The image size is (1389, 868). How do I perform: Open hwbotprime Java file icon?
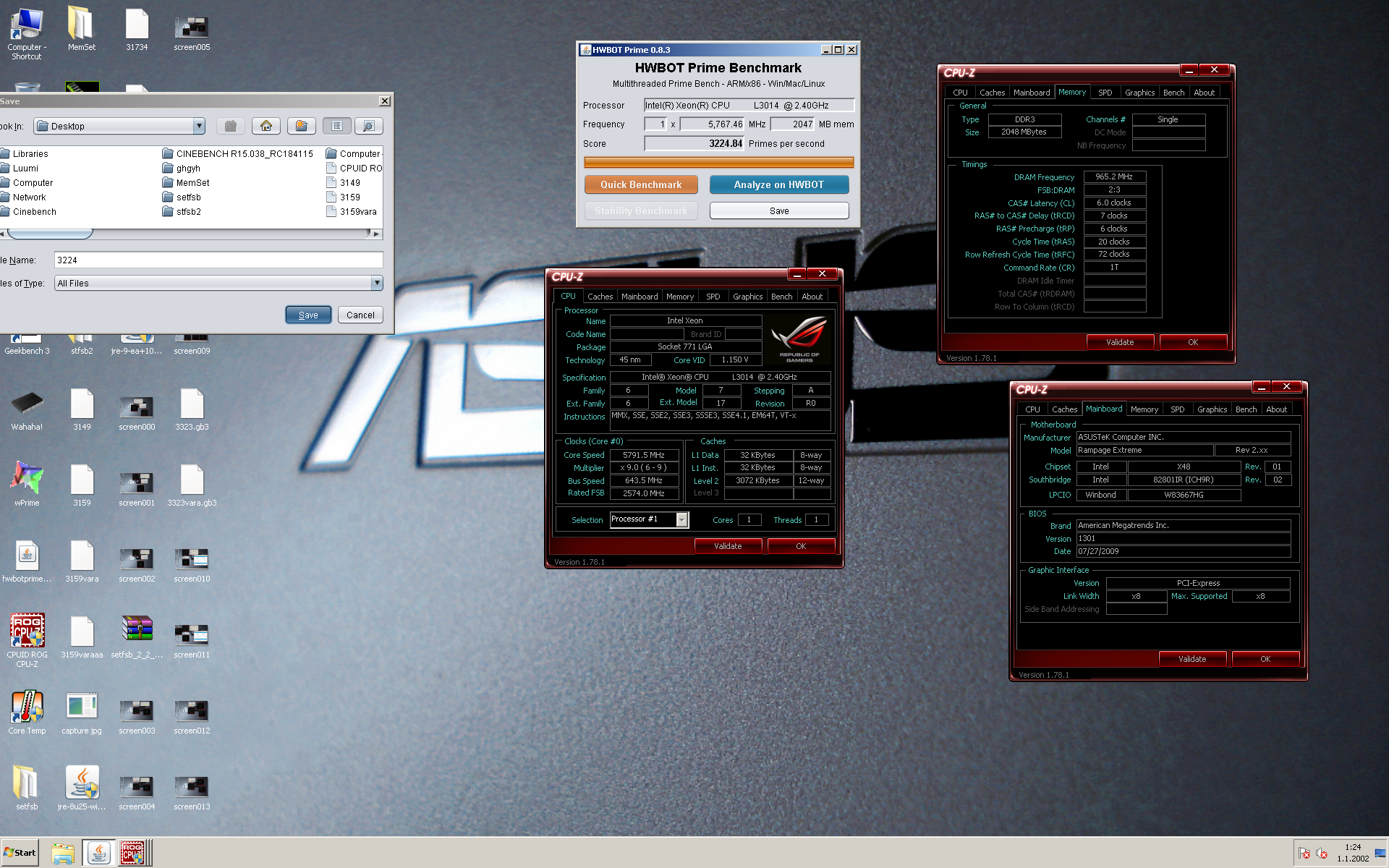[27, 561]
